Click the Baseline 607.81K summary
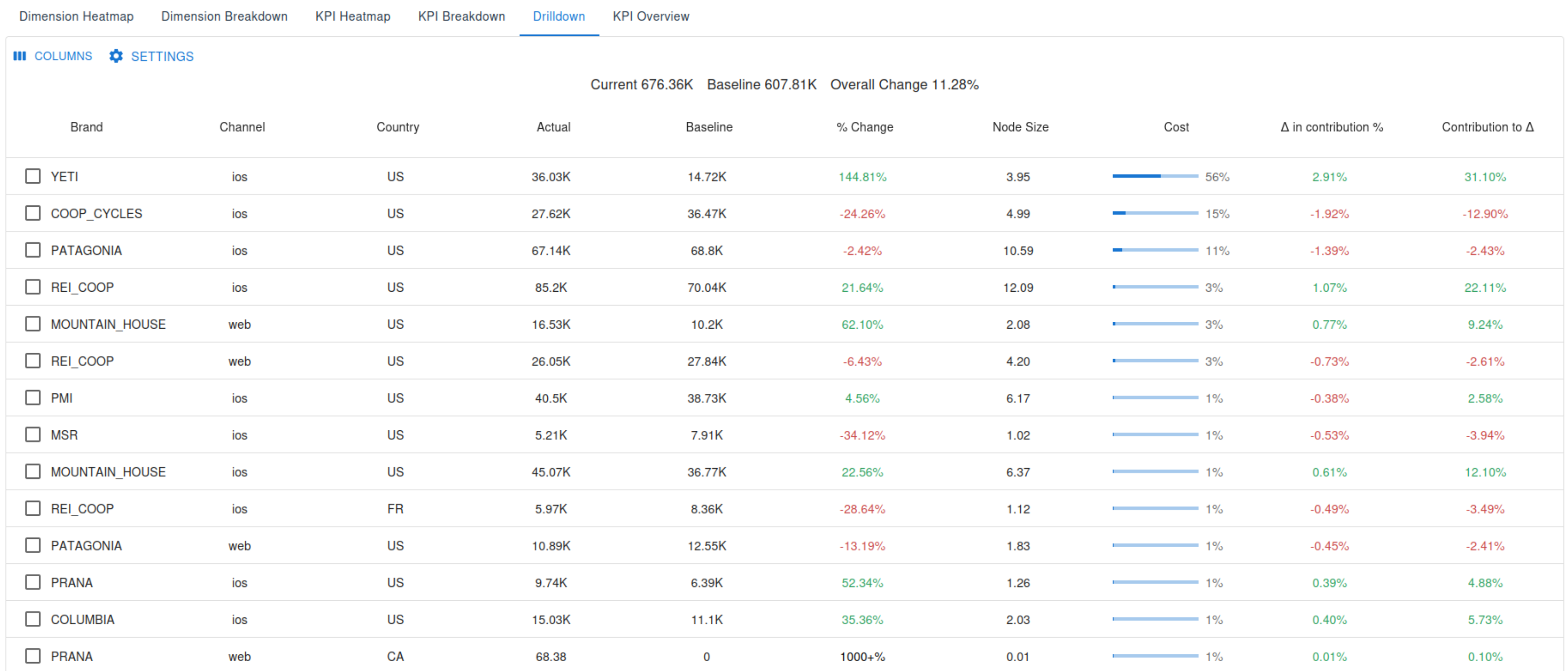 [x=761, y=84]
